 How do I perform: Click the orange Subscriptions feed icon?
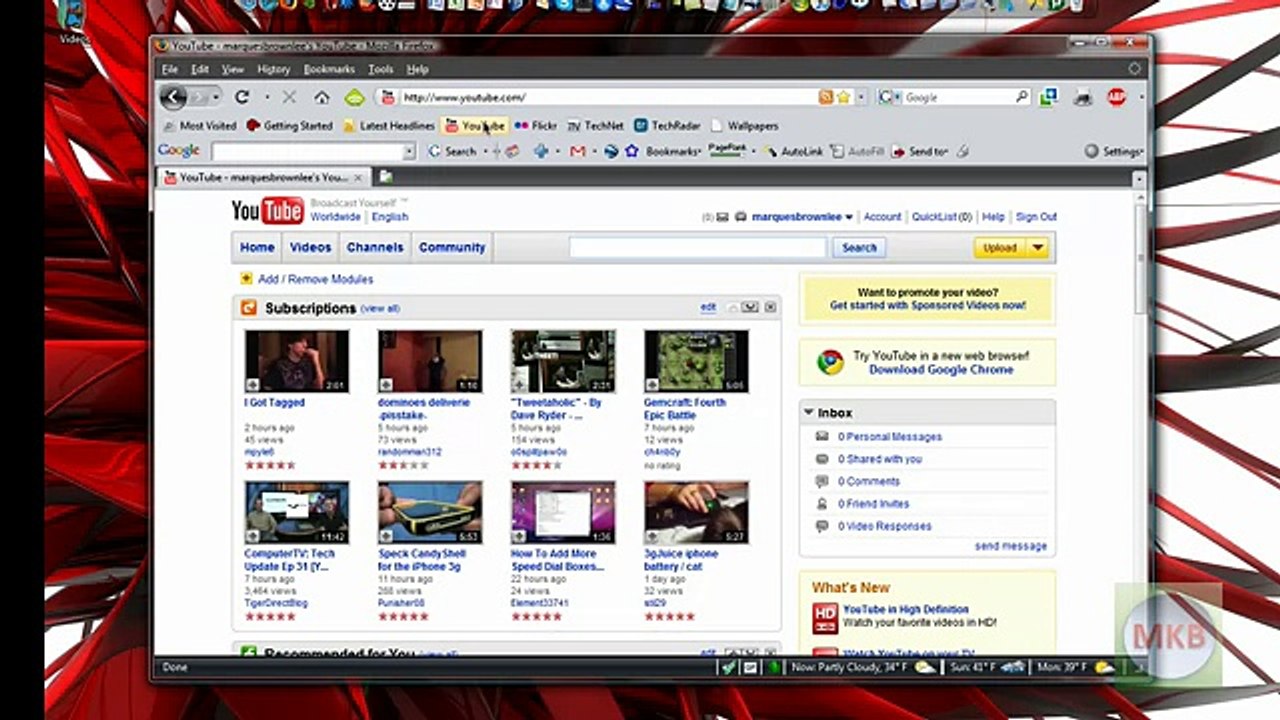(249, 308)
